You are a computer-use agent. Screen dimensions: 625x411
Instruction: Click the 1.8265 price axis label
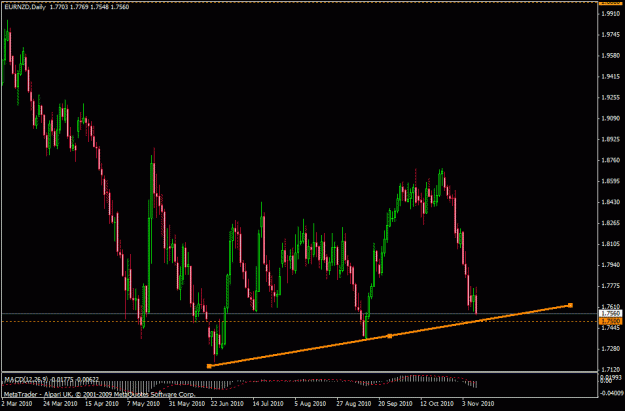[610, 223]
